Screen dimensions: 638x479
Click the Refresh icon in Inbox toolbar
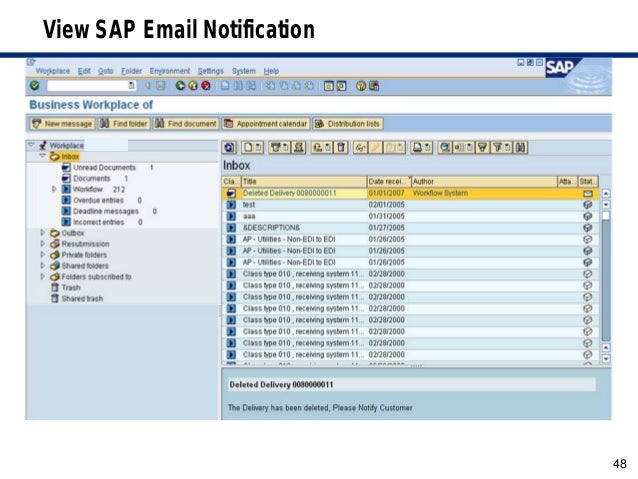pyautogui.click(x=229, y=147)
